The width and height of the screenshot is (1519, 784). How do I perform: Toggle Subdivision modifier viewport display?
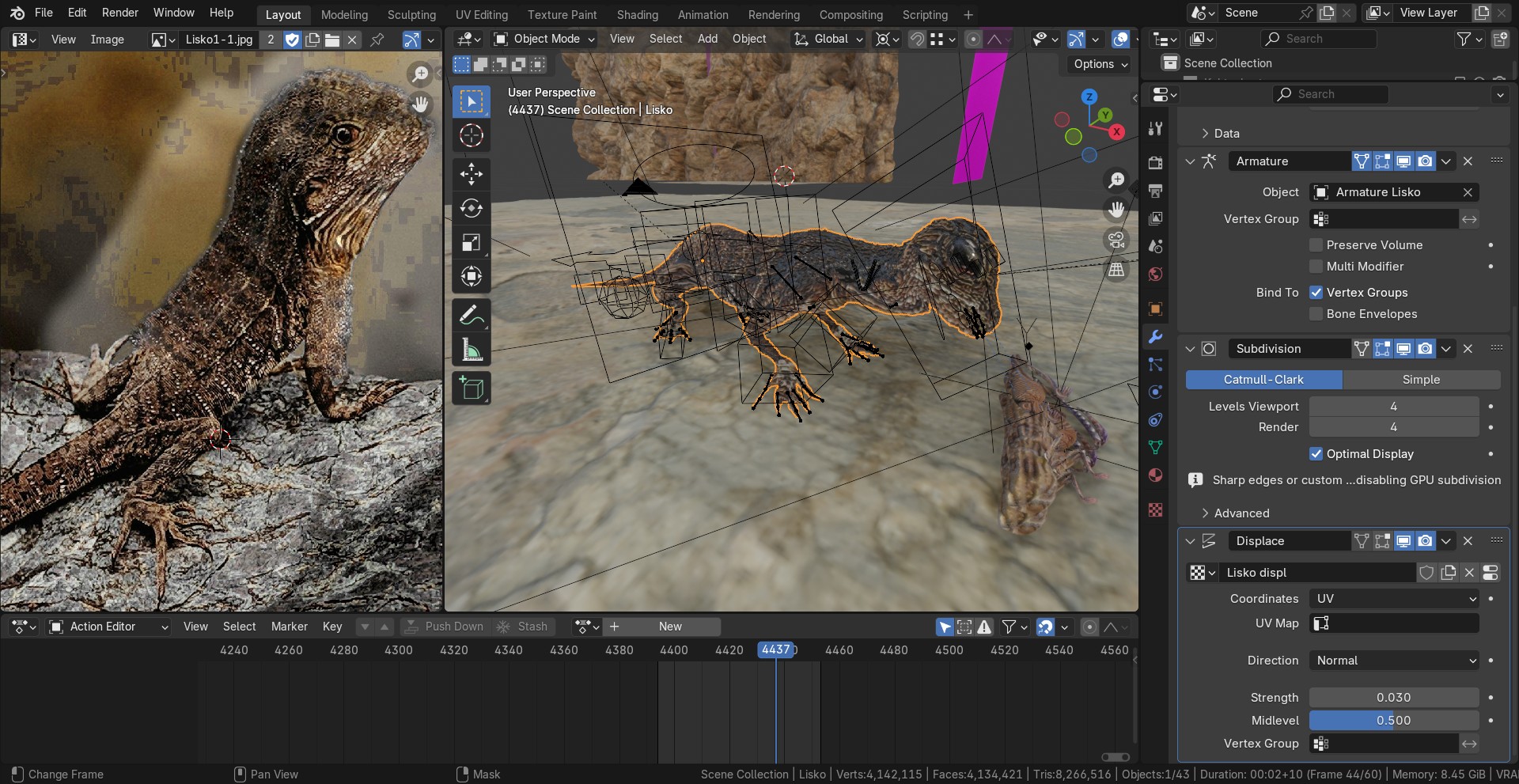point(1403,349)
